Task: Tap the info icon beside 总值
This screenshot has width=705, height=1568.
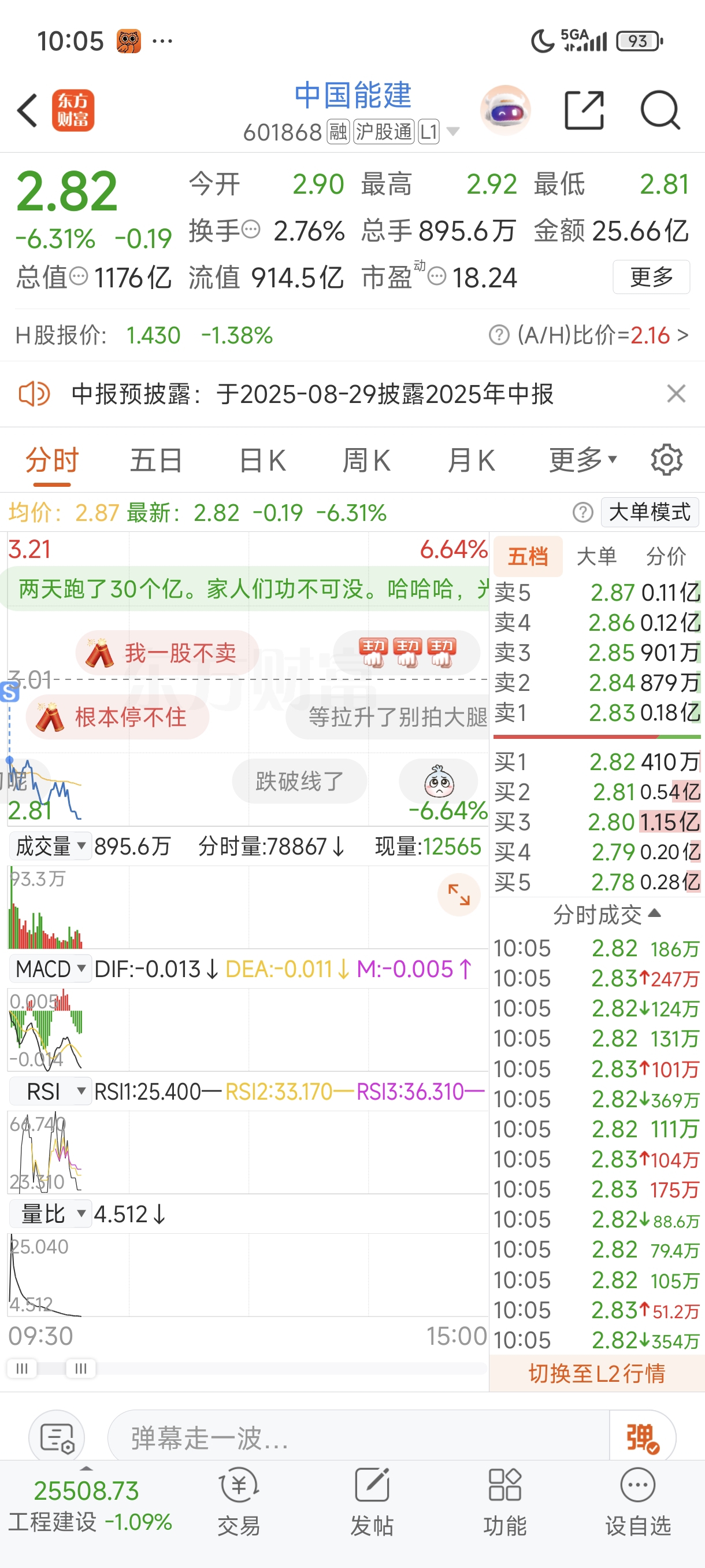Action: tap(79, 276)
